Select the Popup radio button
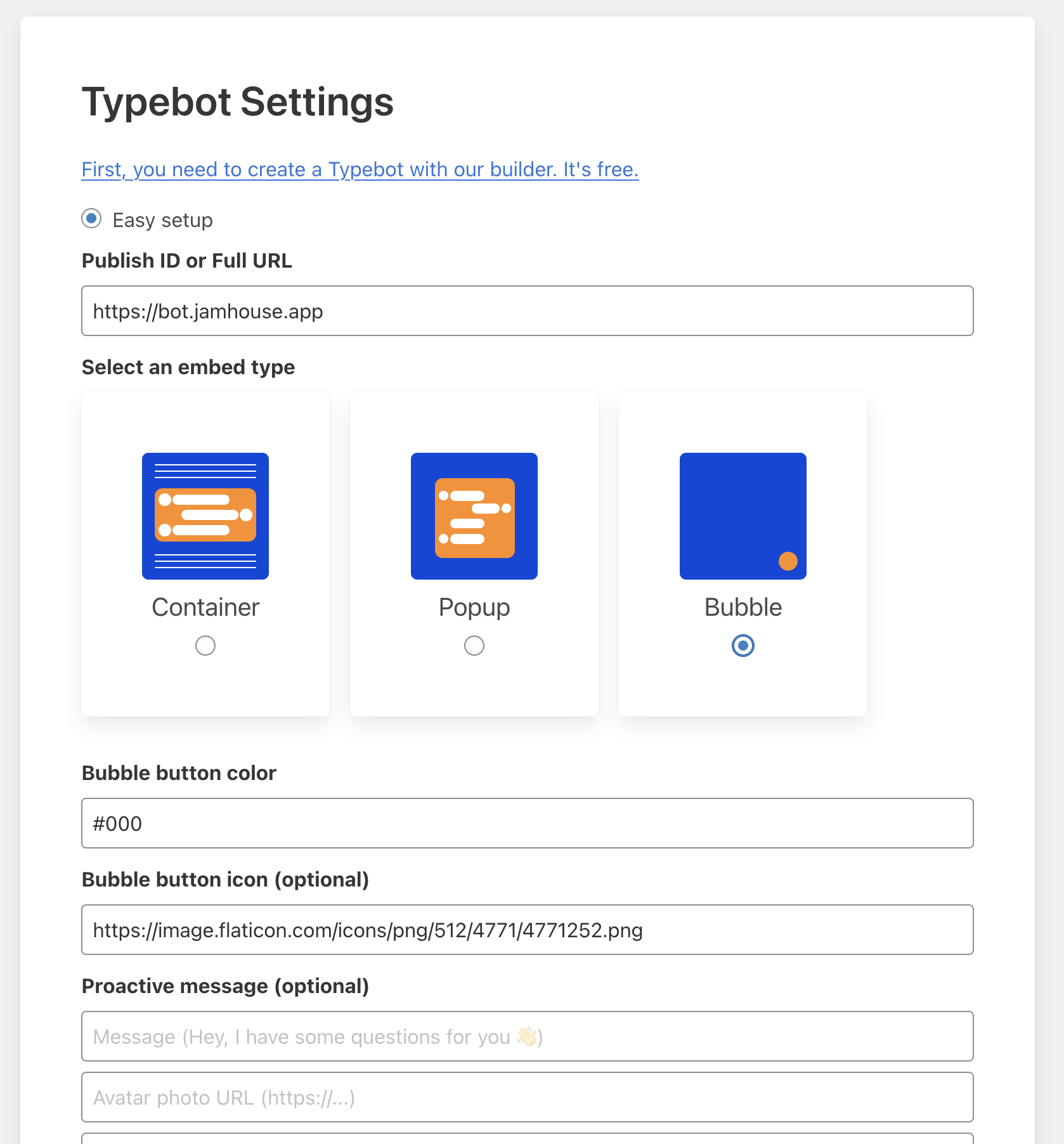 [x=474, y=646]
